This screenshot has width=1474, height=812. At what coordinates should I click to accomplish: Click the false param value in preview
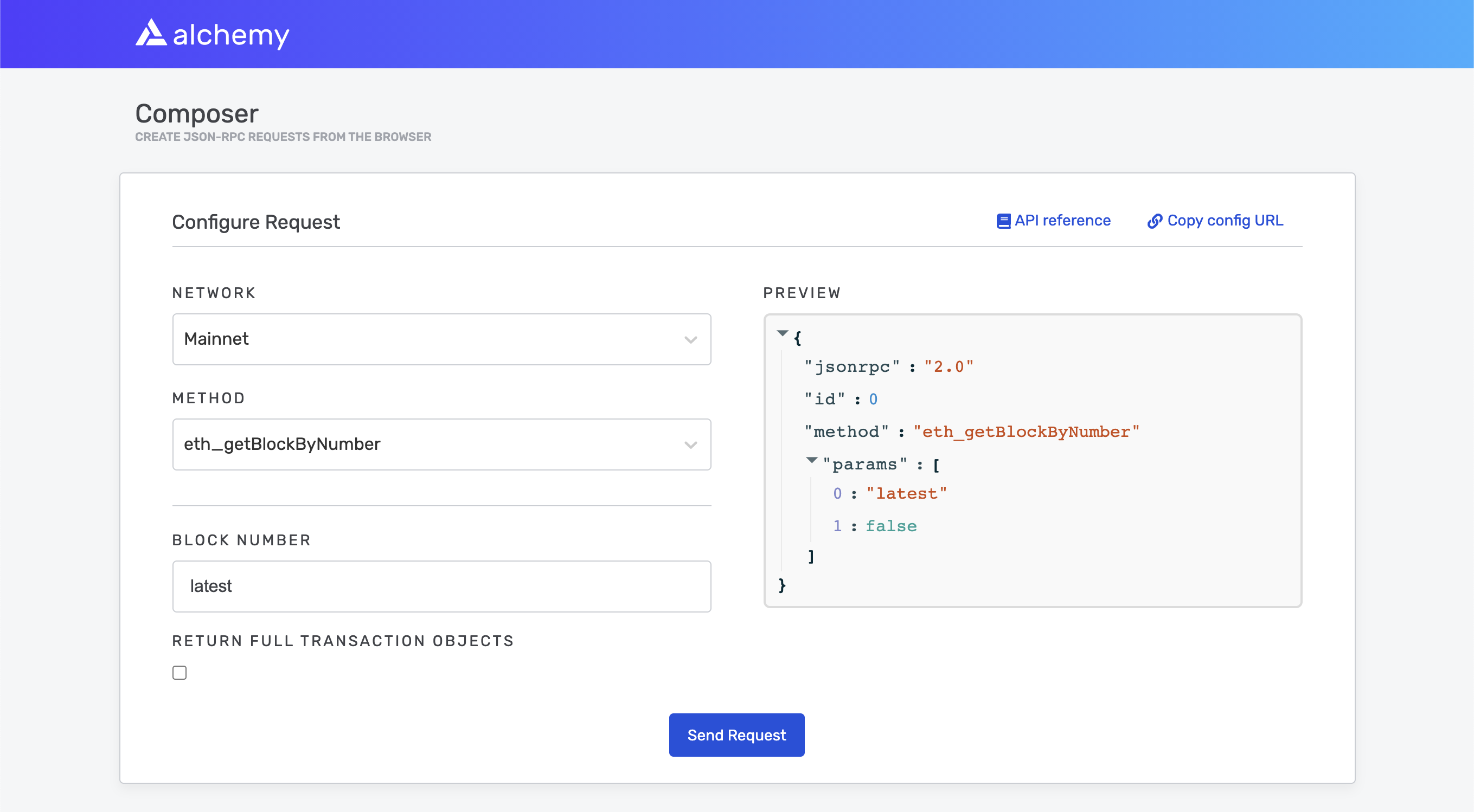tap(891, 526)
